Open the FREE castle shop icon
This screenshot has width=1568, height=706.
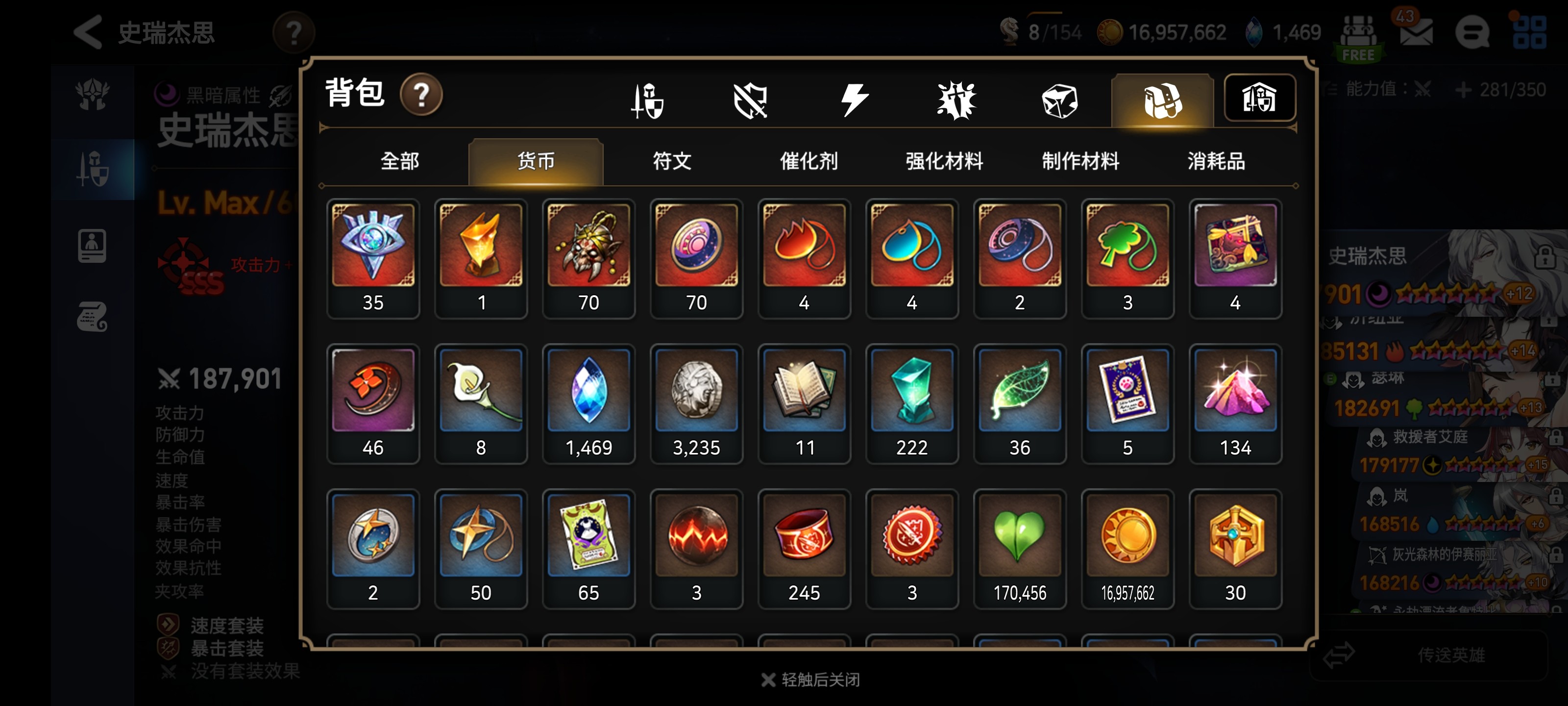[x=1358, y=38]
